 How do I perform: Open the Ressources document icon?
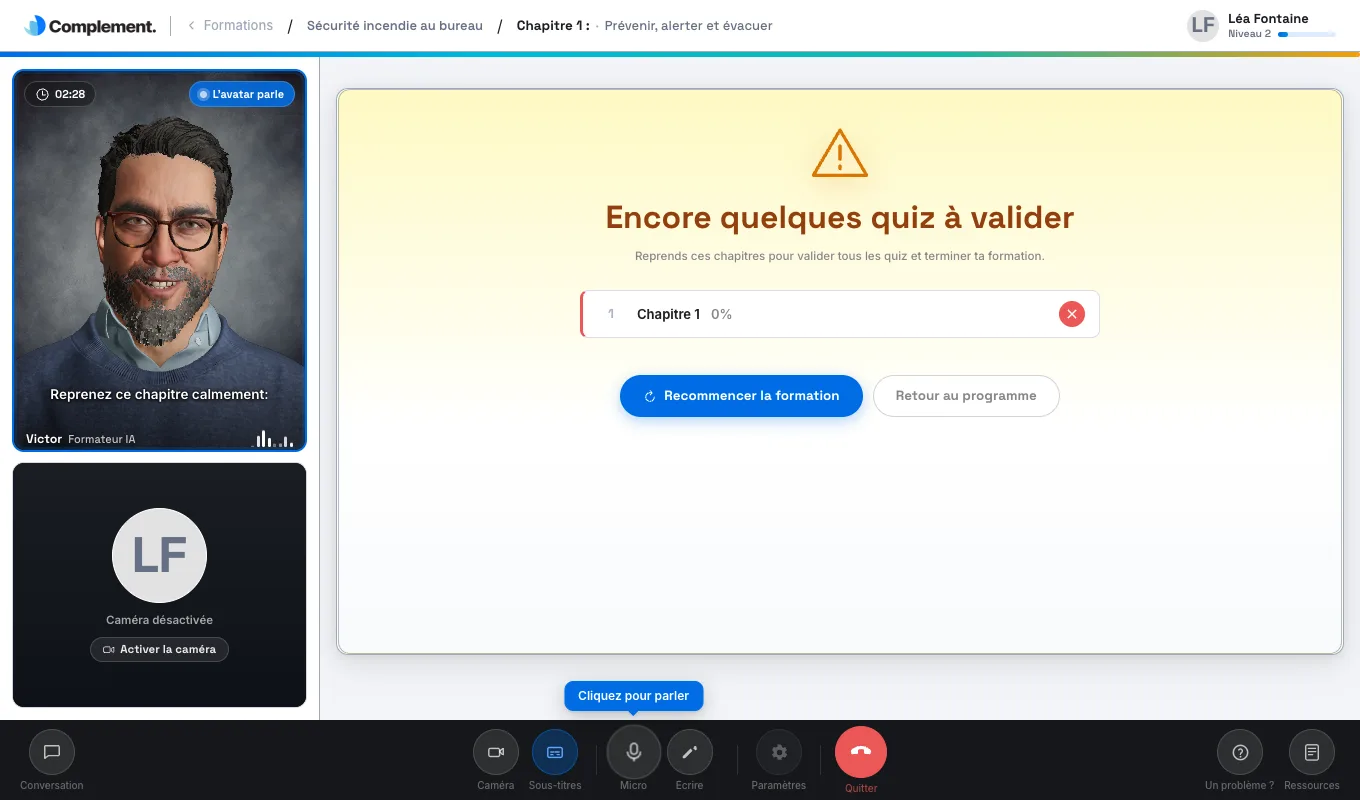tap(1312, 752)
